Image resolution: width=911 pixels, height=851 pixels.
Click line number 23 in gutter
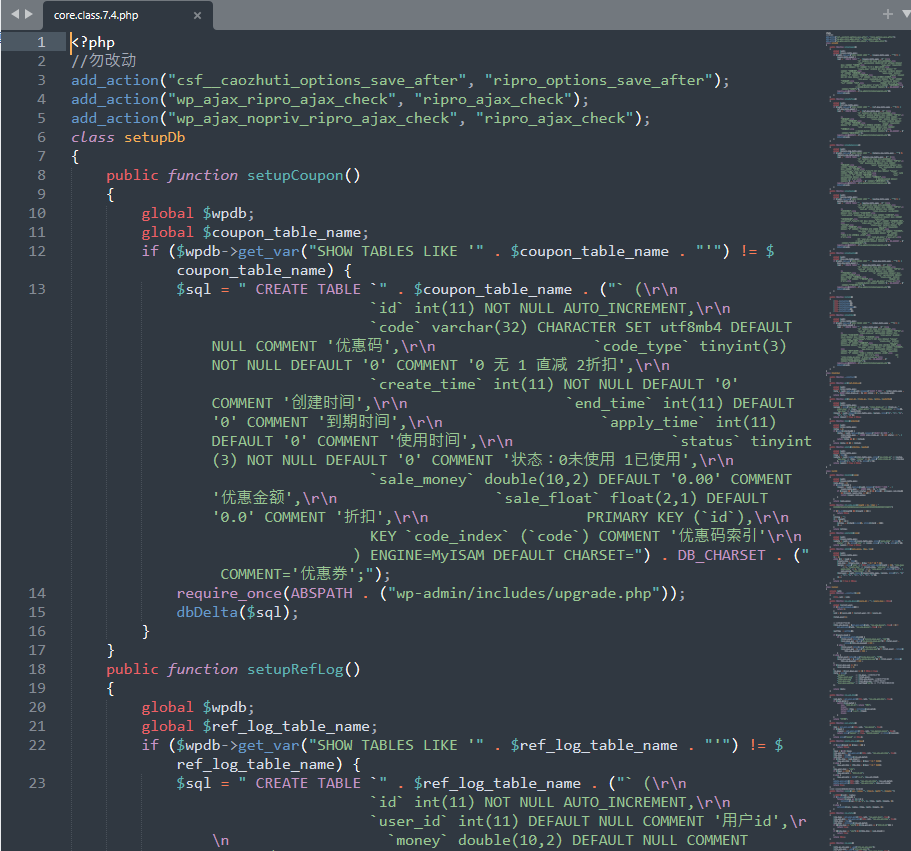(37, 783)
